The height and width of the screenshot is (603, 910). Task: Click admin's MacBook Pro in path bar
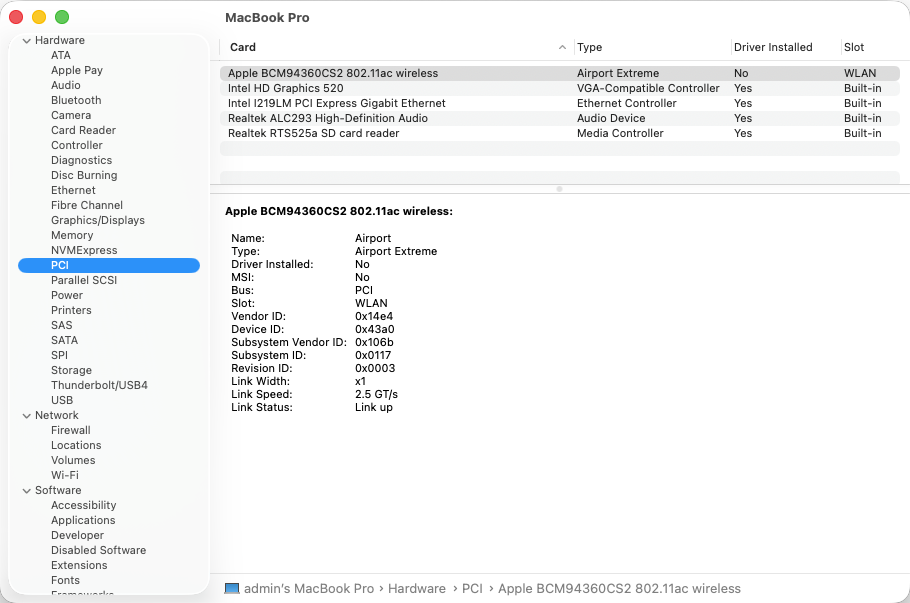[x=309, y=588]
